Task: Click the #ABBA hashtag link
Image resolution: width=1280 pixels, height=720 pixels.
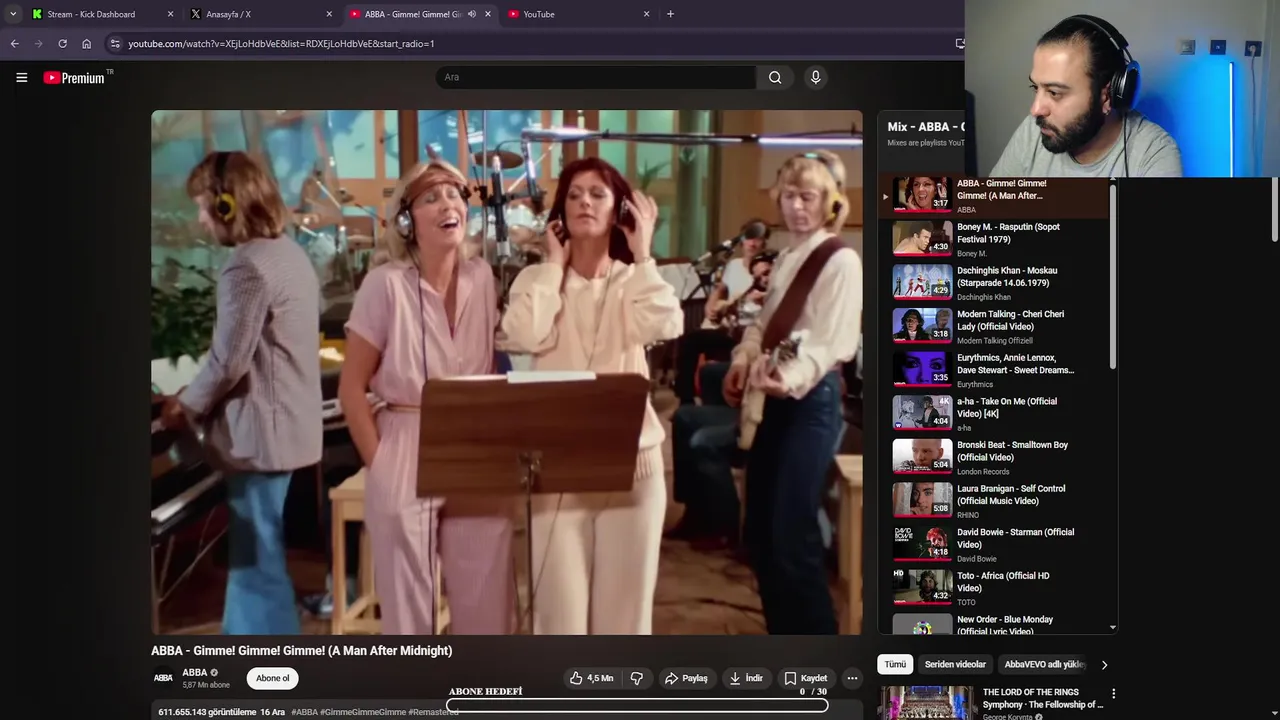Action: point(304,712)
